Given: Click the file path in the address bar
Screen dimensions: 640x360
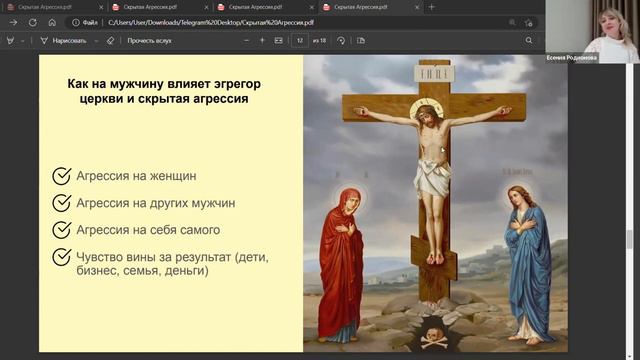Looking at the screenshot, I should pyautogui.click(x=211, y=22).
